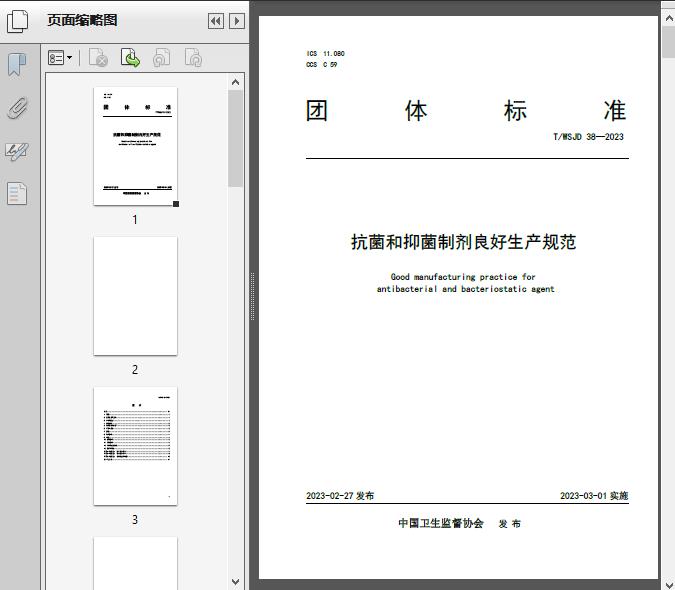The image size is (675, 590).
Task: Open the Attachments paperclip panel
Action: click(x=17, y=108)
